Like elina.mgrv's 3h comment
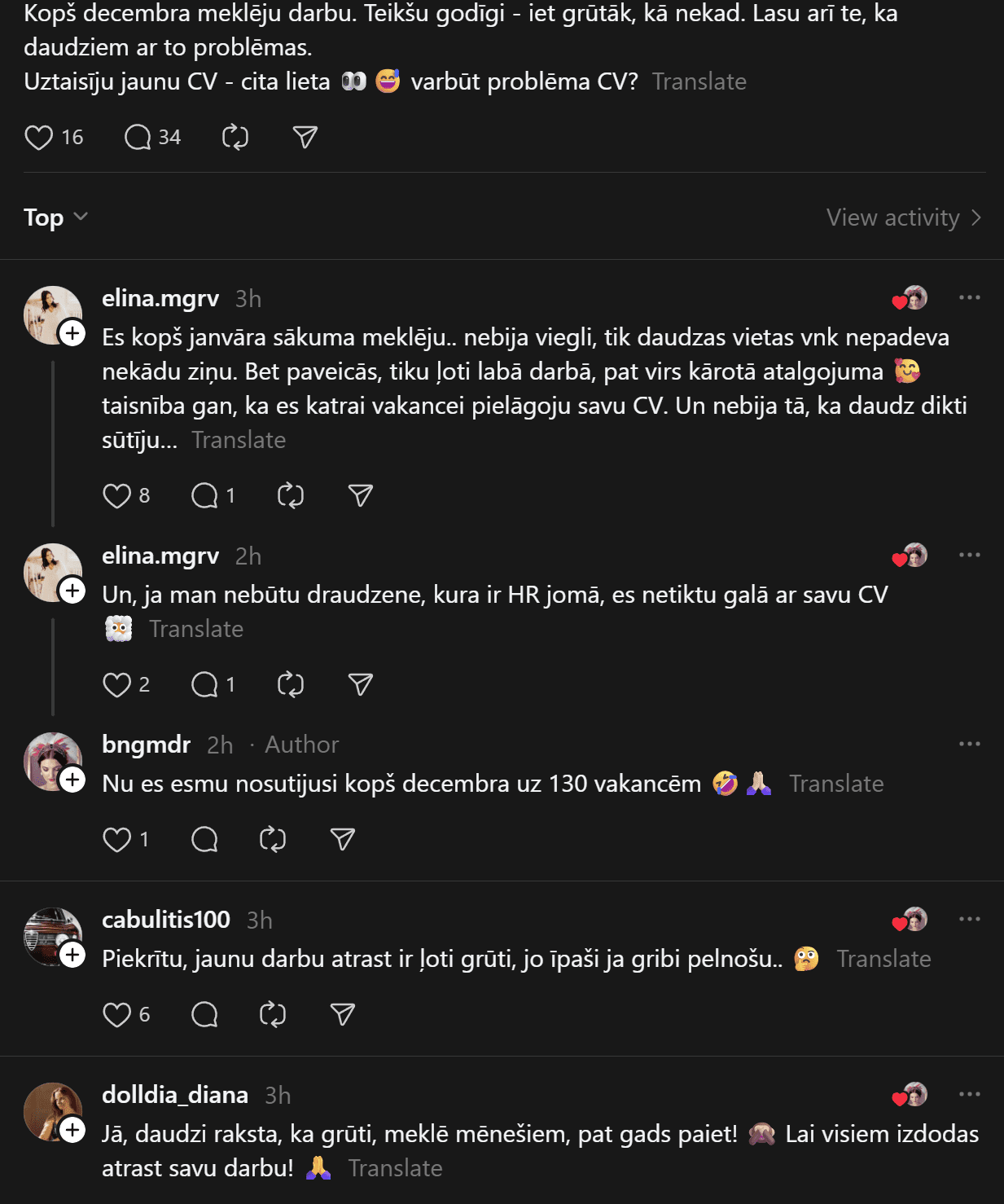1004x1204 pixels. click(x=117, y=496)
